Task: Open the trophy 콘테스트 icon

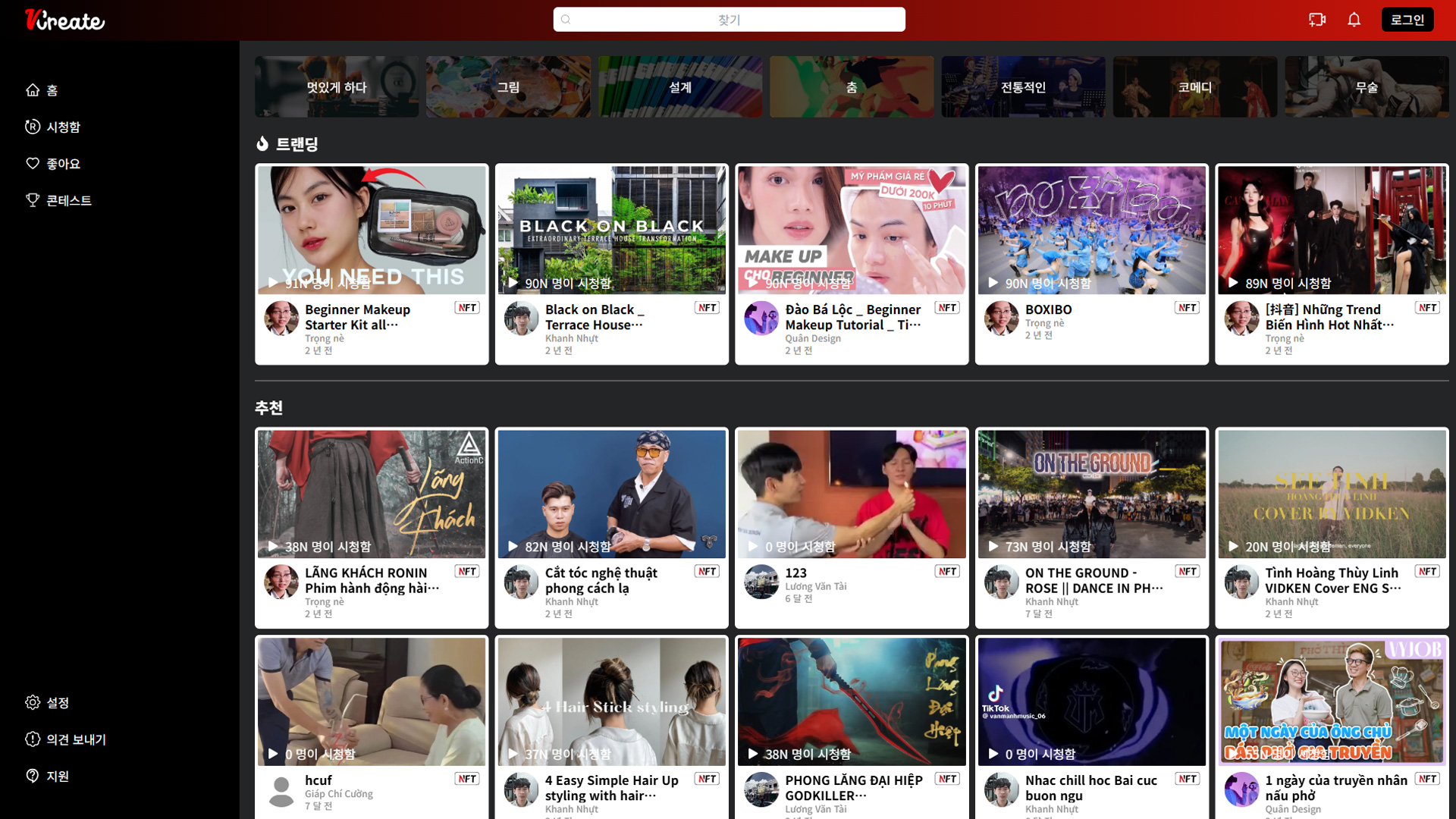Action: click(x=33, y=199)
